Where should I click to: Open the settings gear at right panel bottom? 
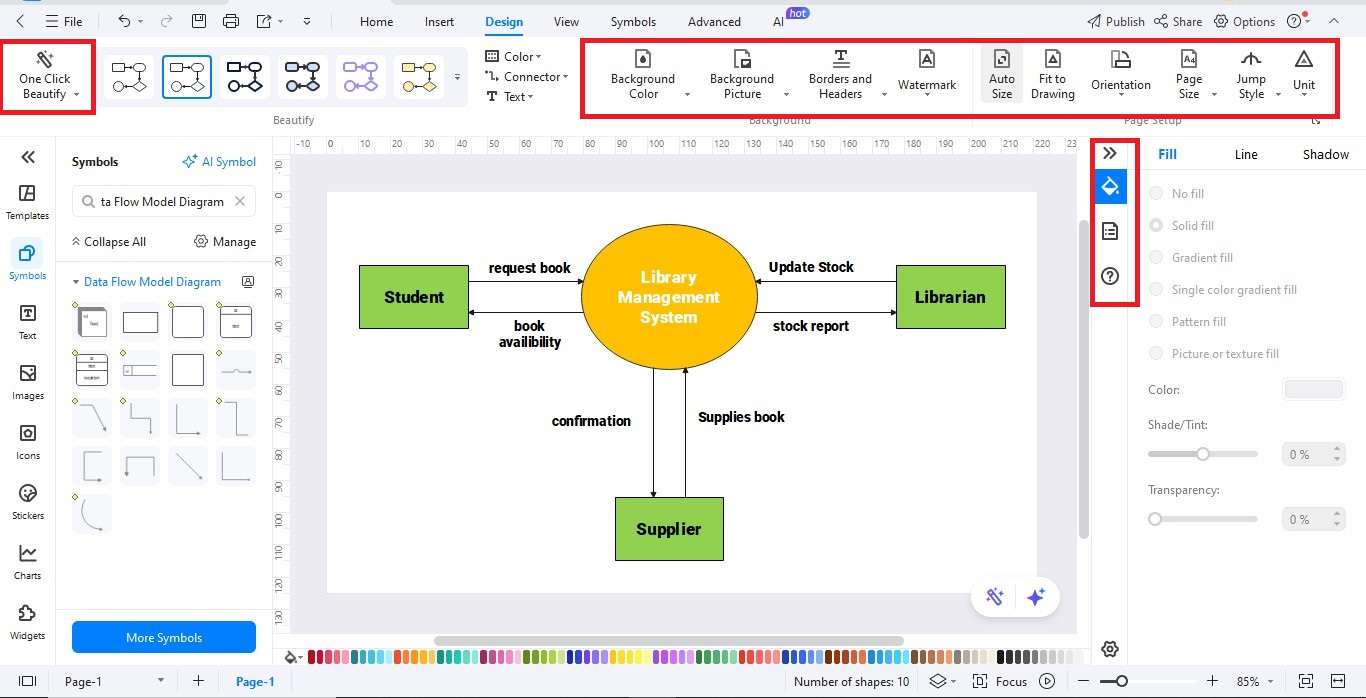click(1109, 649)
